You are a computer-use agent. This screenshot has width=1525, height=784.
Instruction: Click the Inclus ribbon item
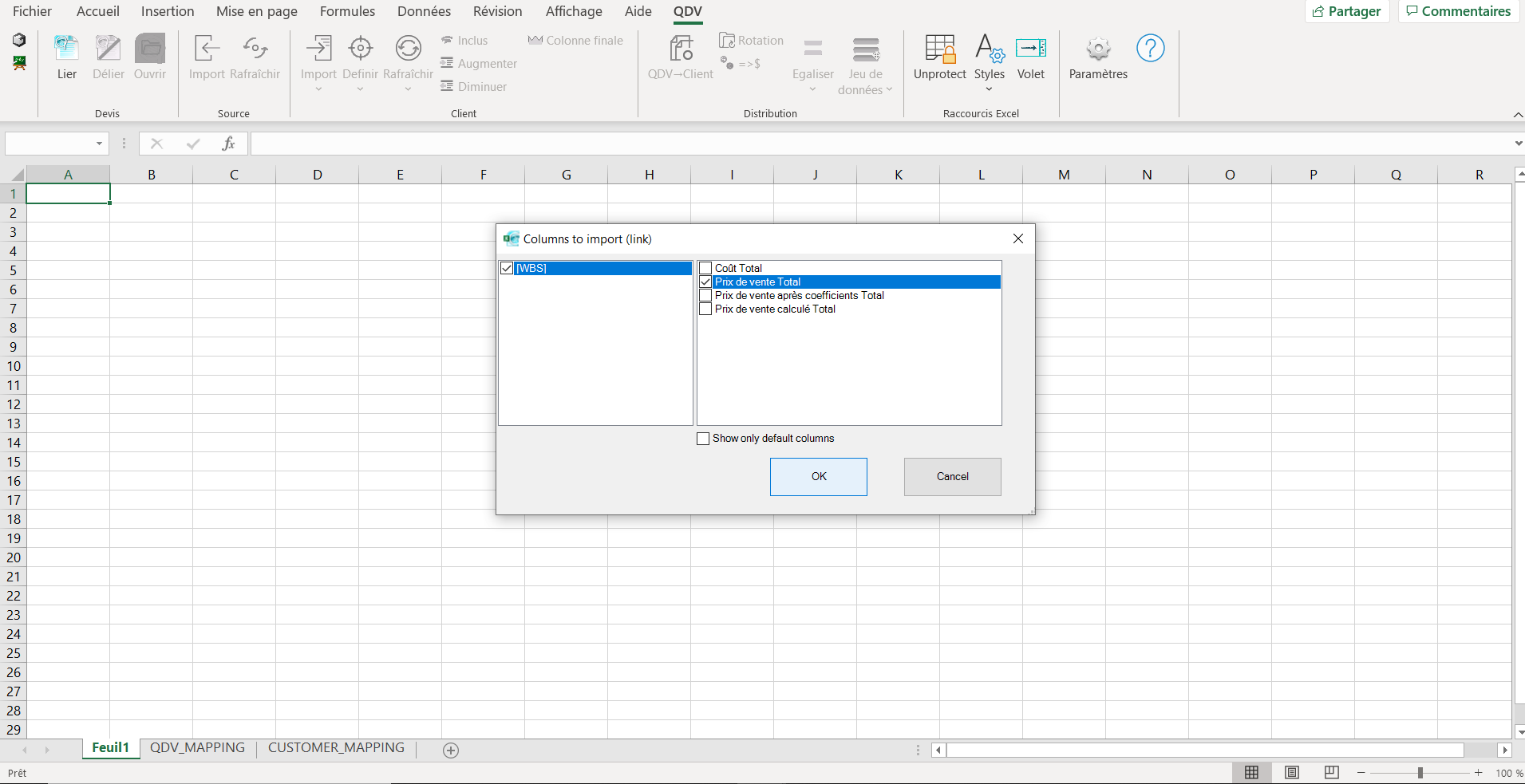click(464, 41)
